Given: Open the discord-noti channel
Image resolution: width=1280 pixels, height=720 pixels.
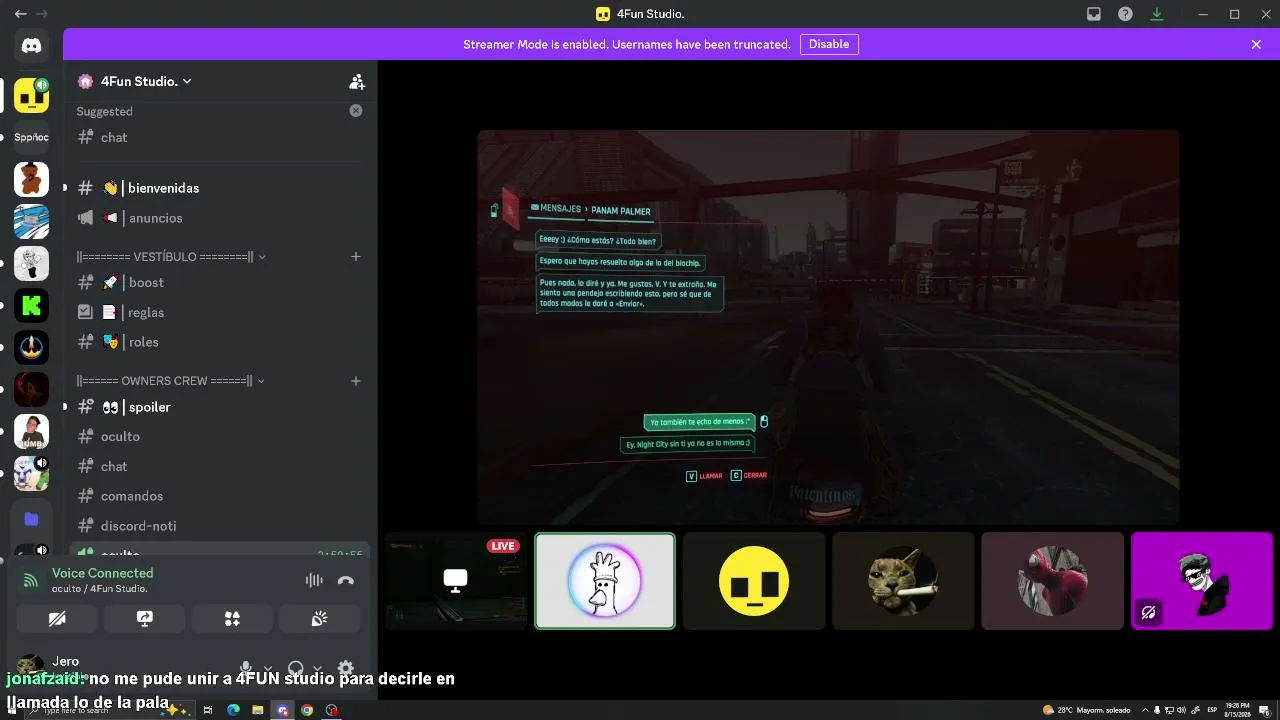Looking at the screenshot, I should (x=219, y=526).
